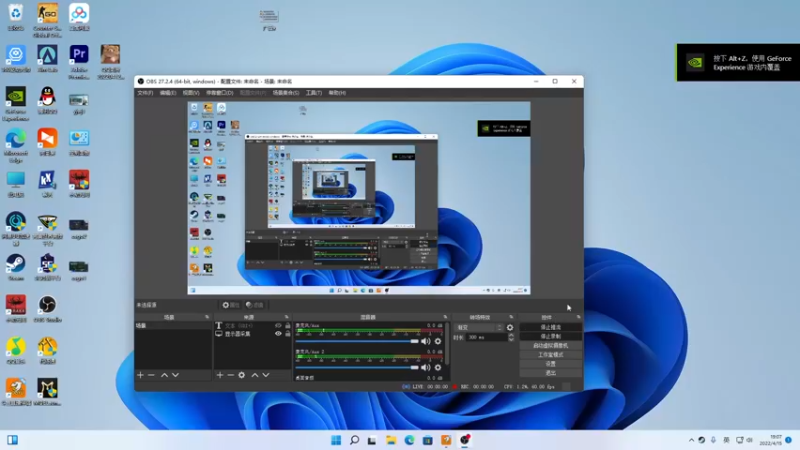The height and width of the screenshot is (450, 800).
Task: Move the source down in Sources list
Action: pyautogui.click(x=266, y=375)
